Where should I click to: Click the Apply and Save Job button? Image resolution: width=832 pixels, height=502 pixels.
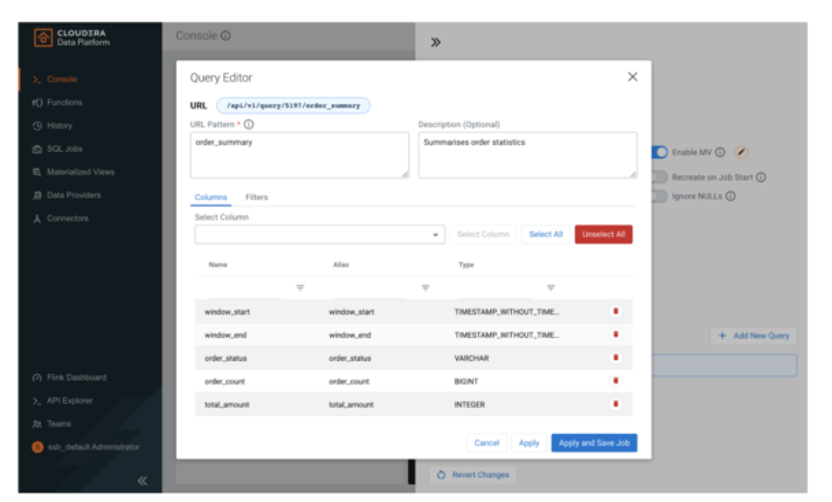coord(593,443)
